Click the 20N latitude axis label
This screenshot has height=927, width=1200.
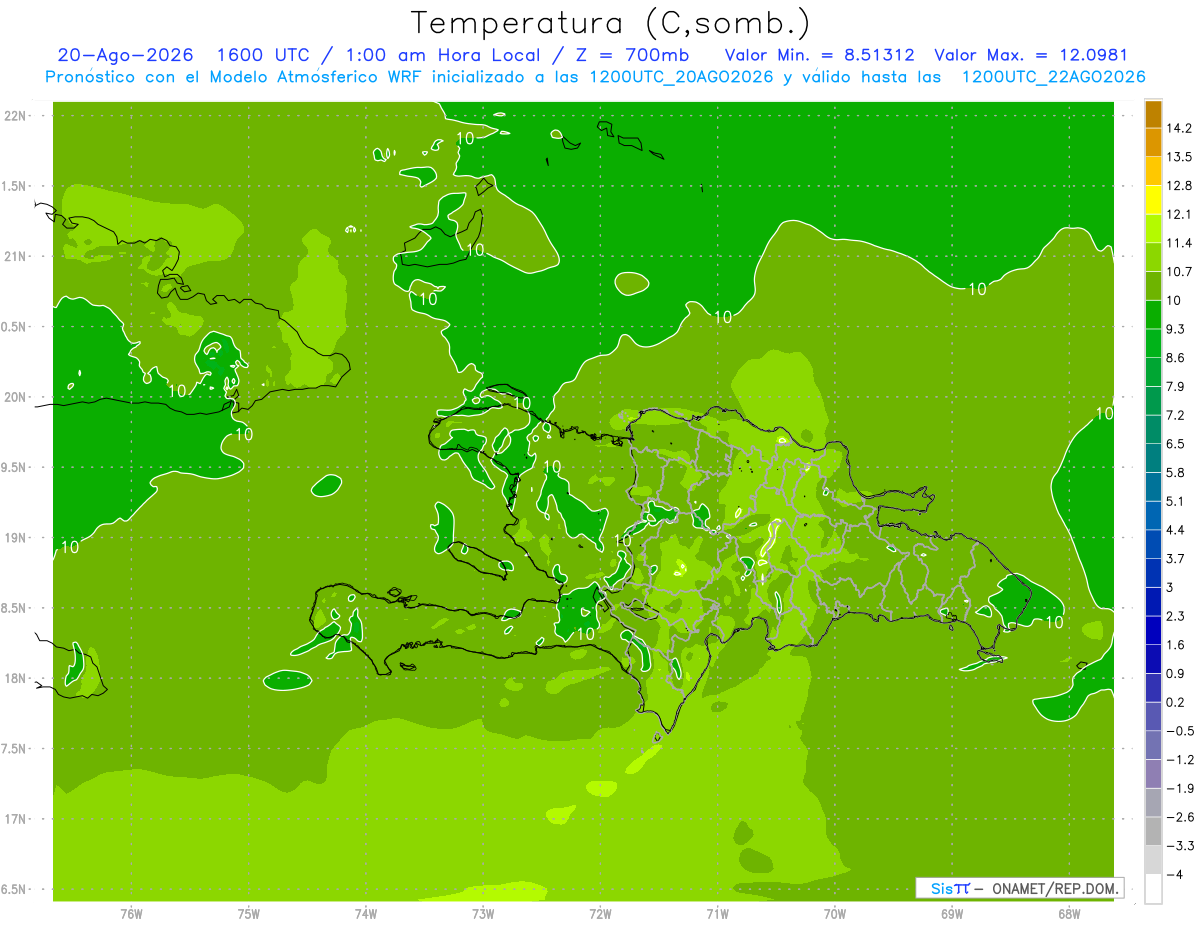(x=15, y=397)
